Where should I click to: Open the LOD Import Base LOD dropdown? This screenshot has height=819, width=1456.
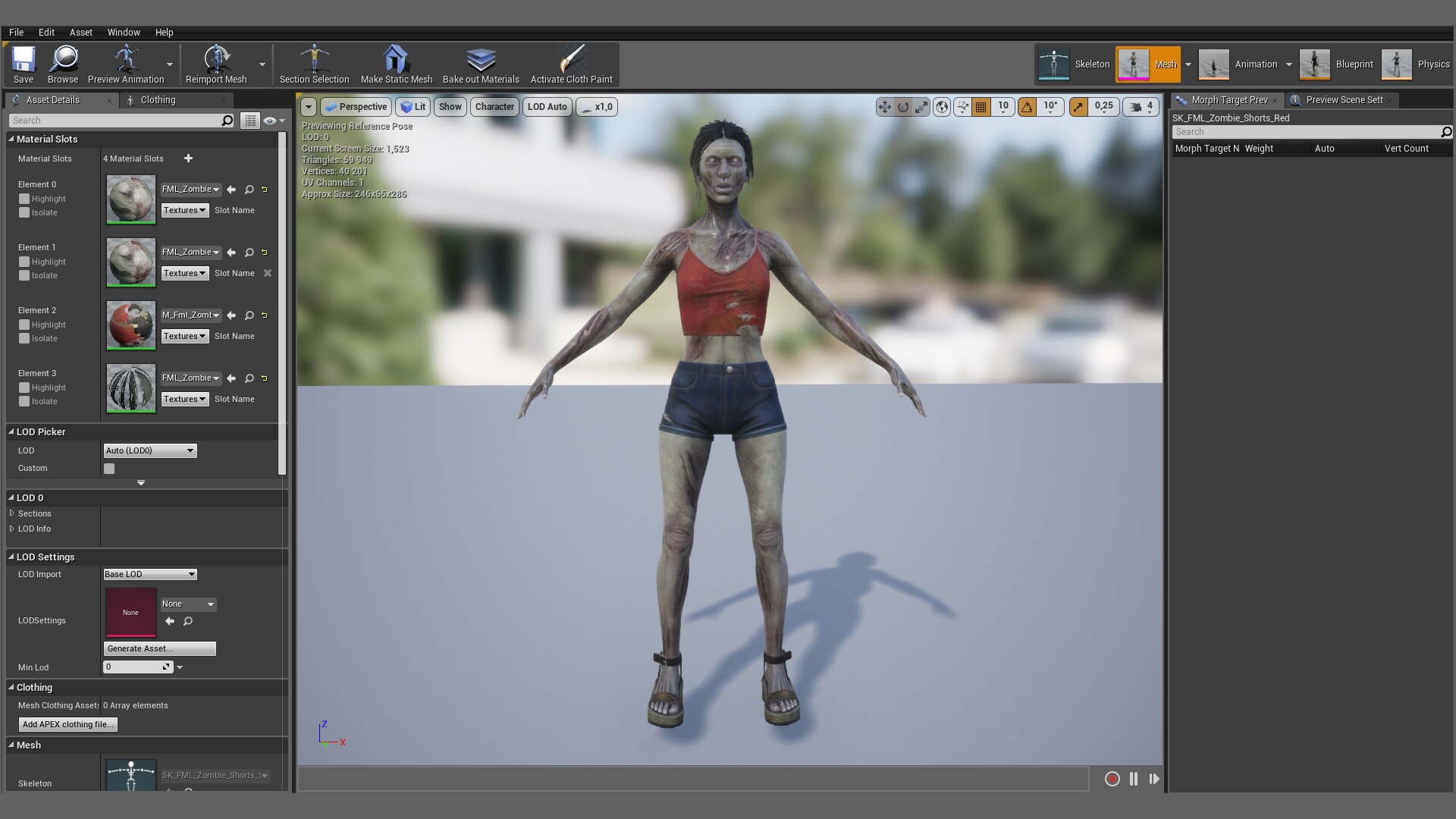(150, 574)
